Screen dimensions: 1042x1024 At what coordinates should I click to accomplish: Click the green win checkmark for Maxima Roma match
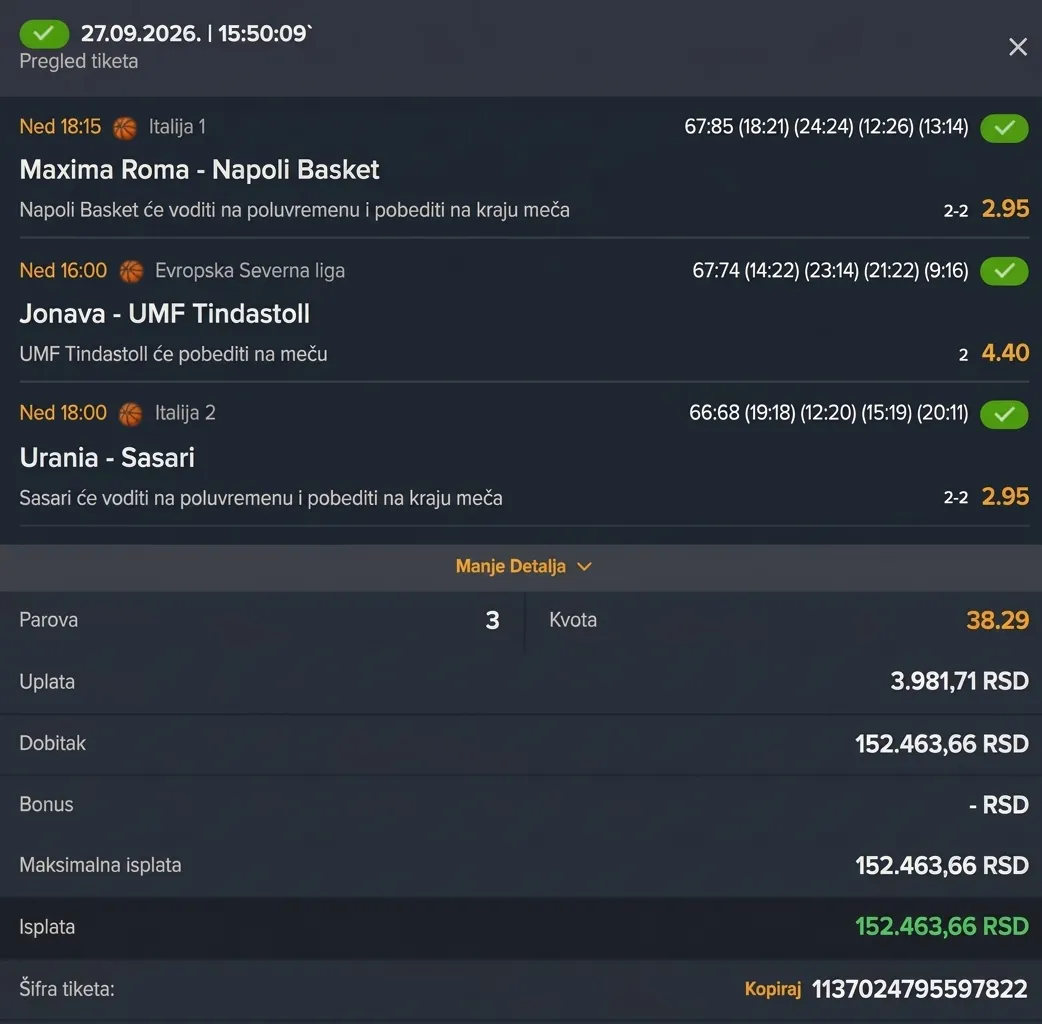point(1004,128)
